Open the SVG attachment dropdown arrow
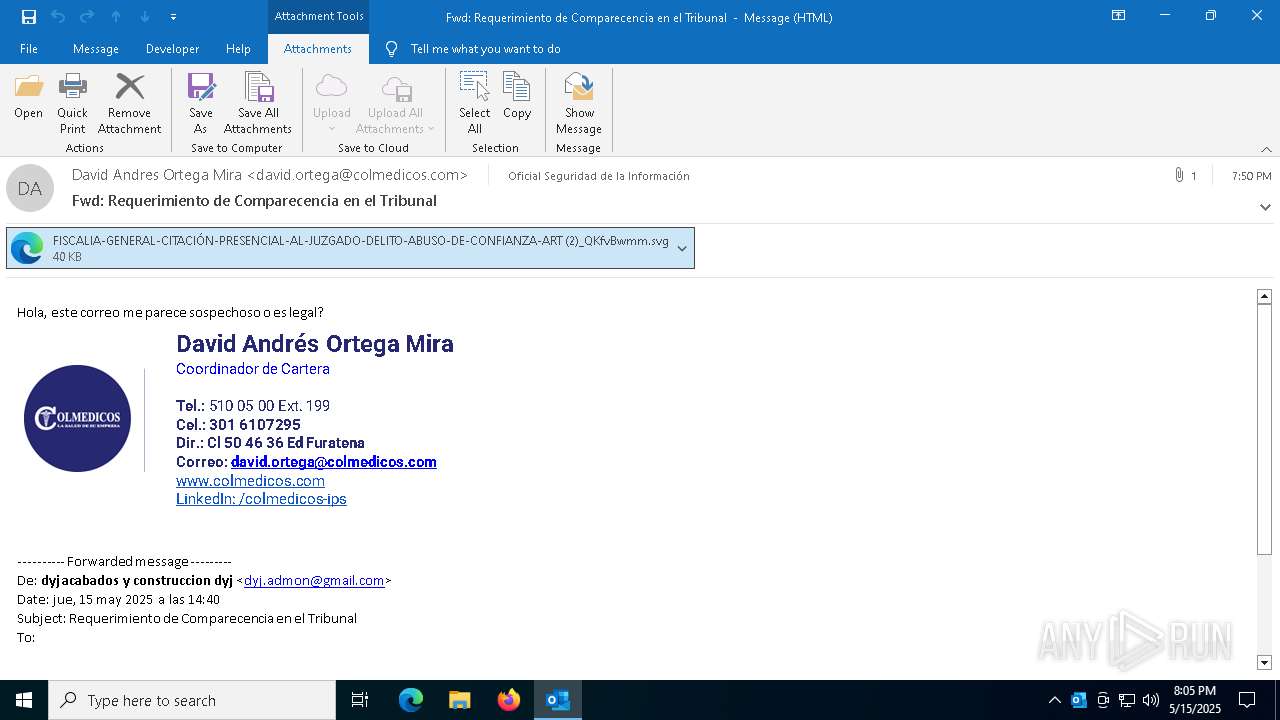 682,248
